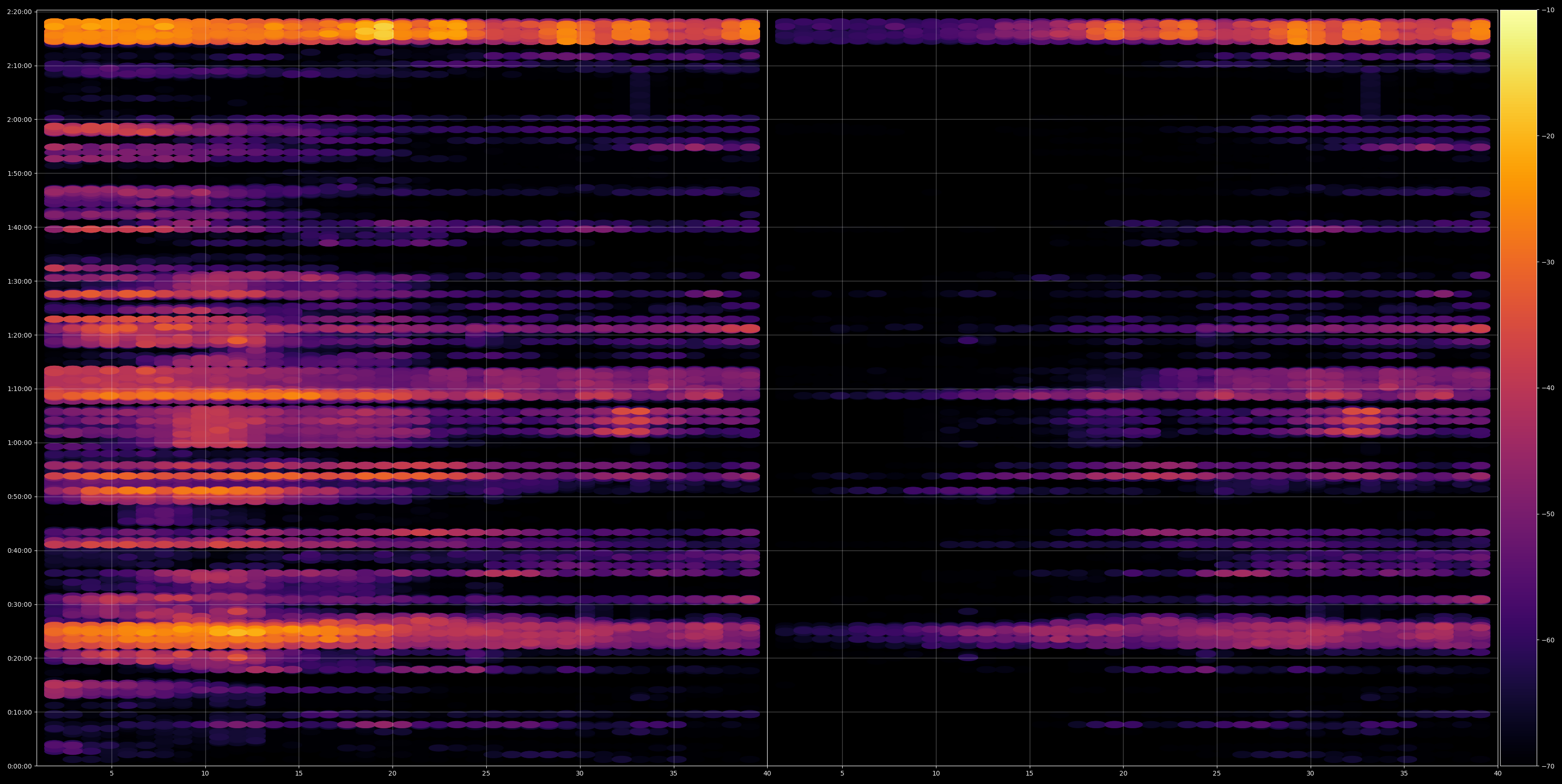1562x784 pixels.
Task: Select x-axis label 10 in the right half
Action: 936,774
